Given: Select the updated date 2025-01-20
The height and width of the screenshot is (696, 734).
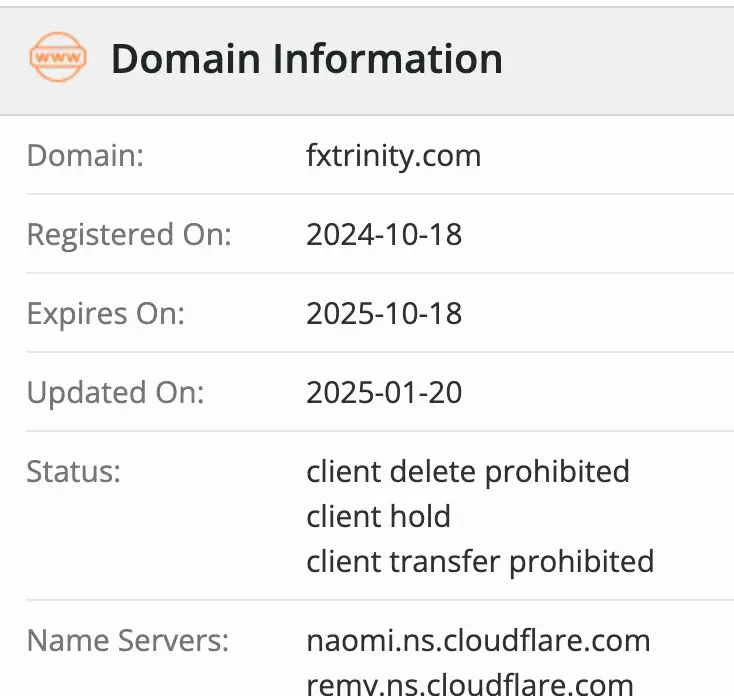Looking at the screenshot, I should [x=384, y=393].
